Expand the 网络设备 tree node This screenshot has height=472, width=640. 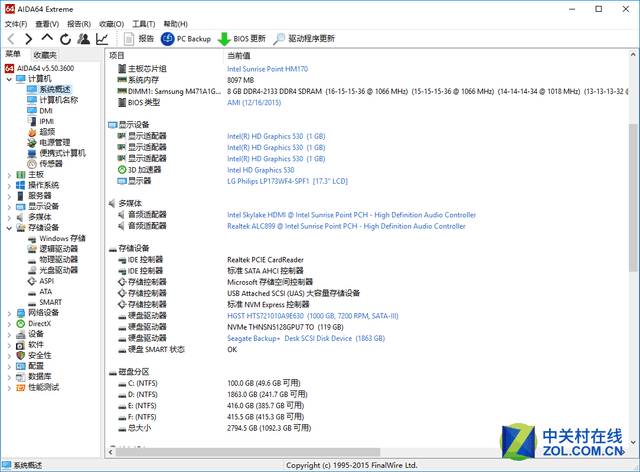pos(9,313)
